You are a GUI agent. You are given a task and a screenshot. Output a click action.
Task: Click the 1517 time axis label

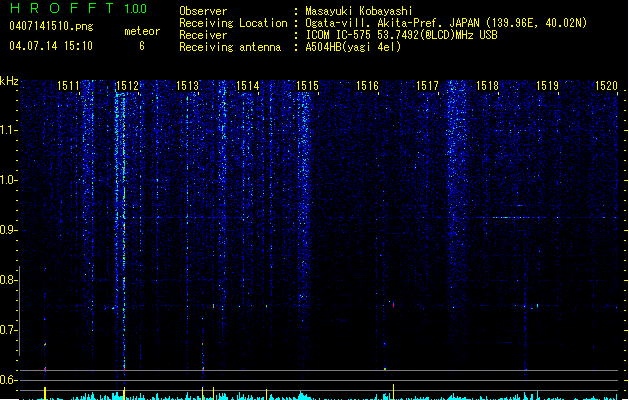(427, 86)
